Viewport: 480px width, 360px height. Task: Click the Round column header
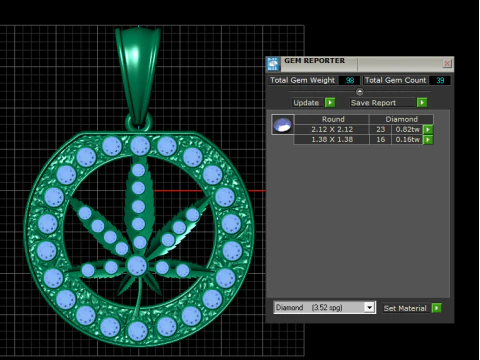click(333, 119)
